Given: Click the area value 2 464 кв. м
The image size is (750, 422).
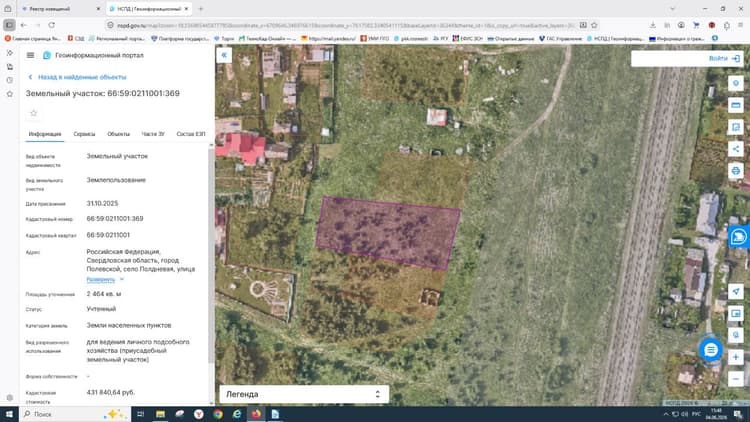Looking at the screenshot, I should (104, 294).
